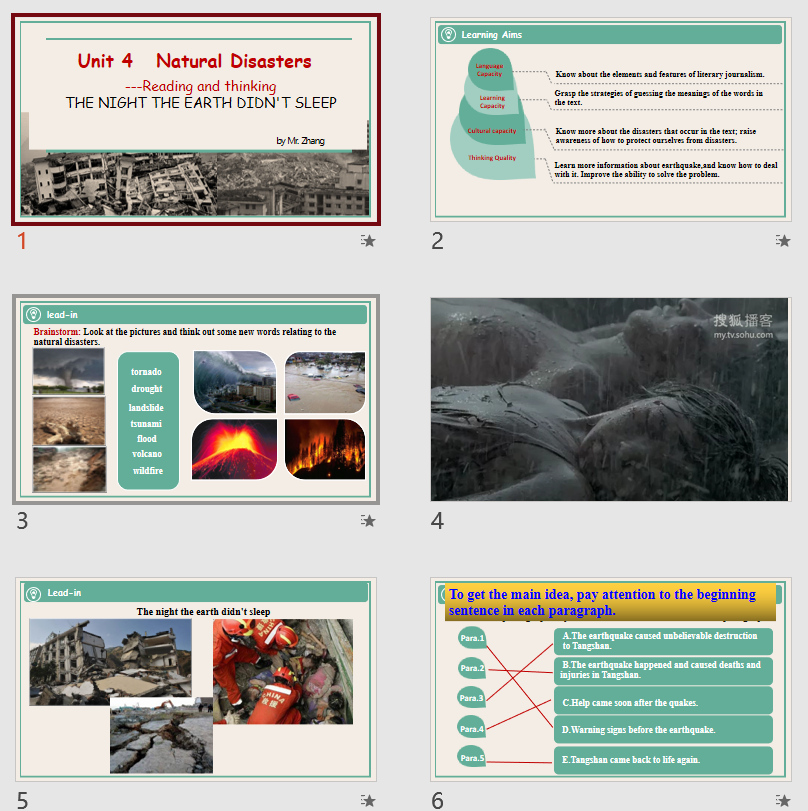Click the green word list box with tornado

[x=148, y=420]
